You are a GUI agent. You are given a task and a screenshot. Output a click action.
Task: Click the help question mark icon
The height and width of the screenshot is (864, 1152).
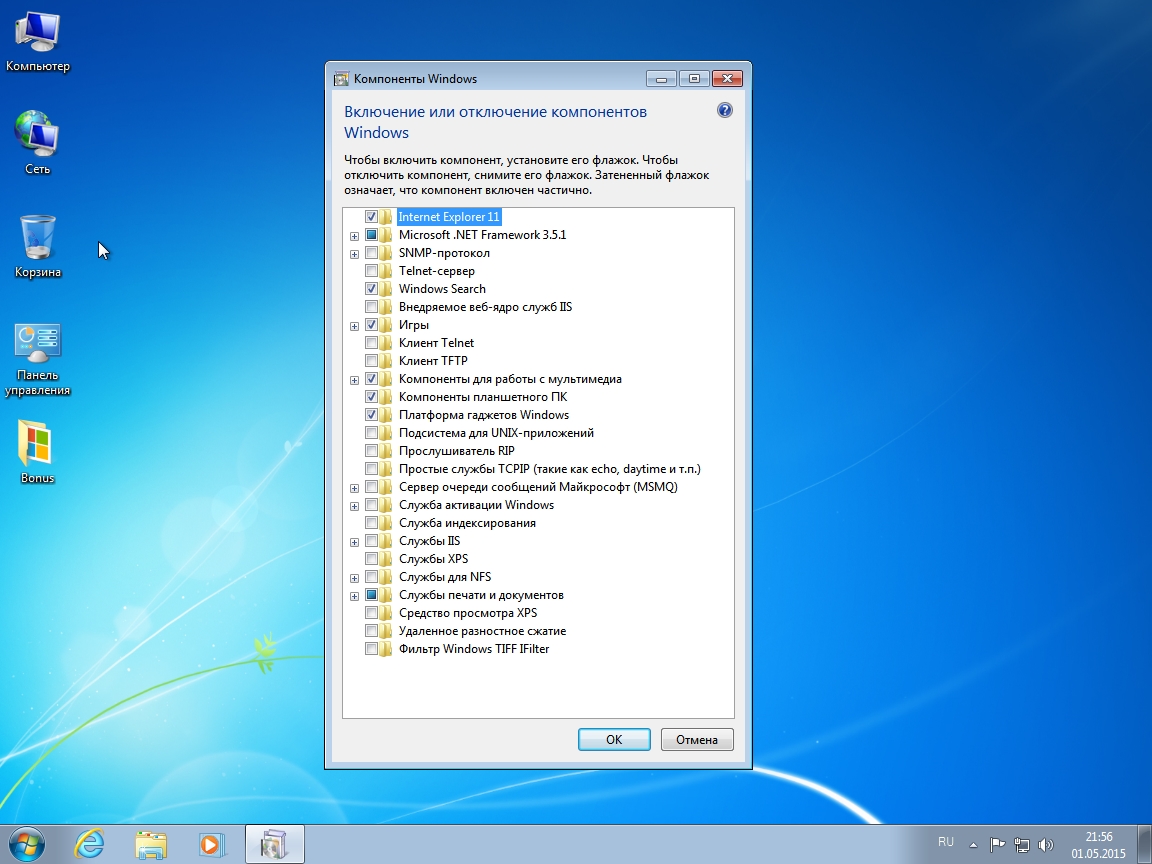point(725,111)
